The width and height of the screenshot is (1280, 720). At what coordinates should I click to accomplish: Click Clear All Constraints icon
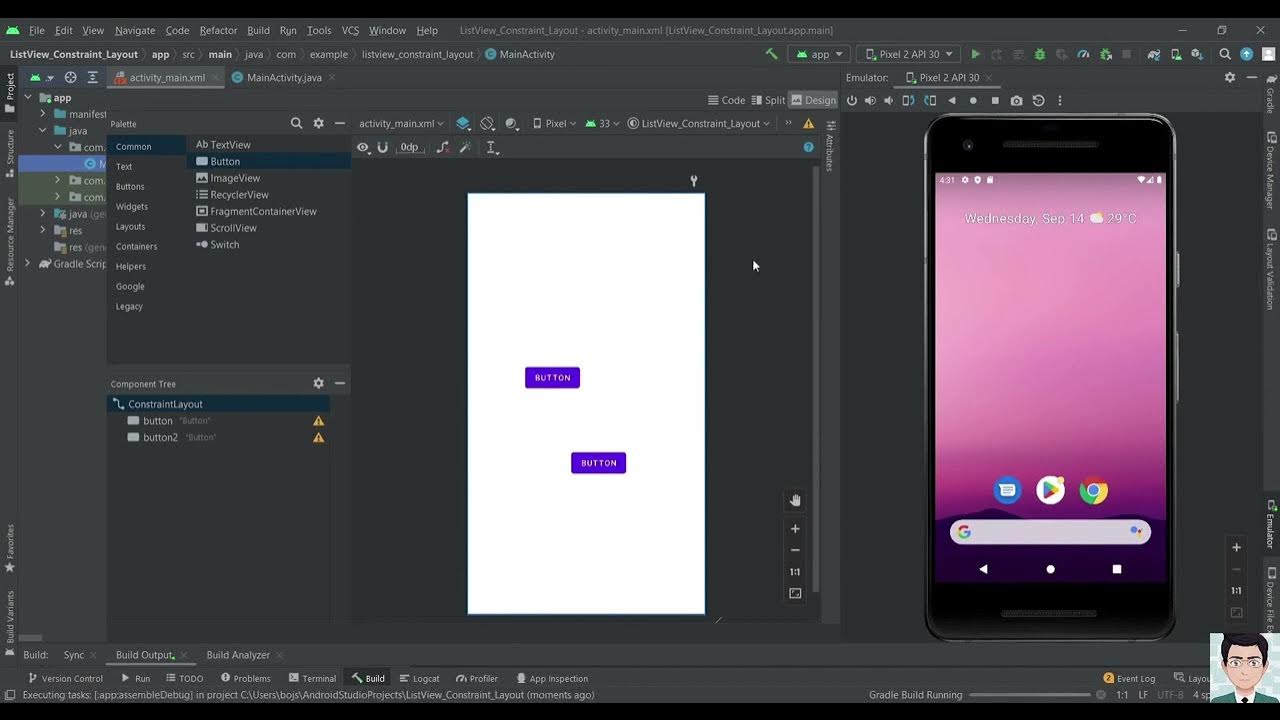(x=443, y=147)
